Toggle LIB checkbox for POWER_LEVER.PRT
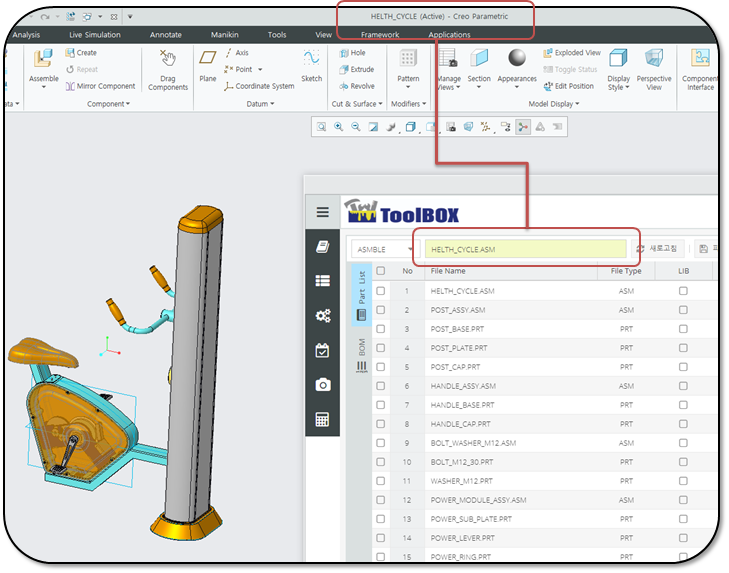The width and height of the screenshot is (729, 573). point(683,538)
